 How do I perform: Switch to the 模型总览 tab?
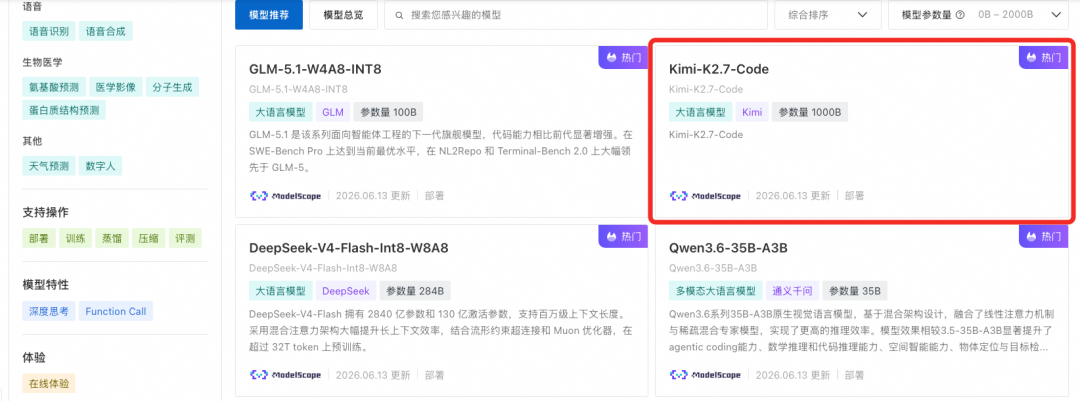click(x=343, y=14)
